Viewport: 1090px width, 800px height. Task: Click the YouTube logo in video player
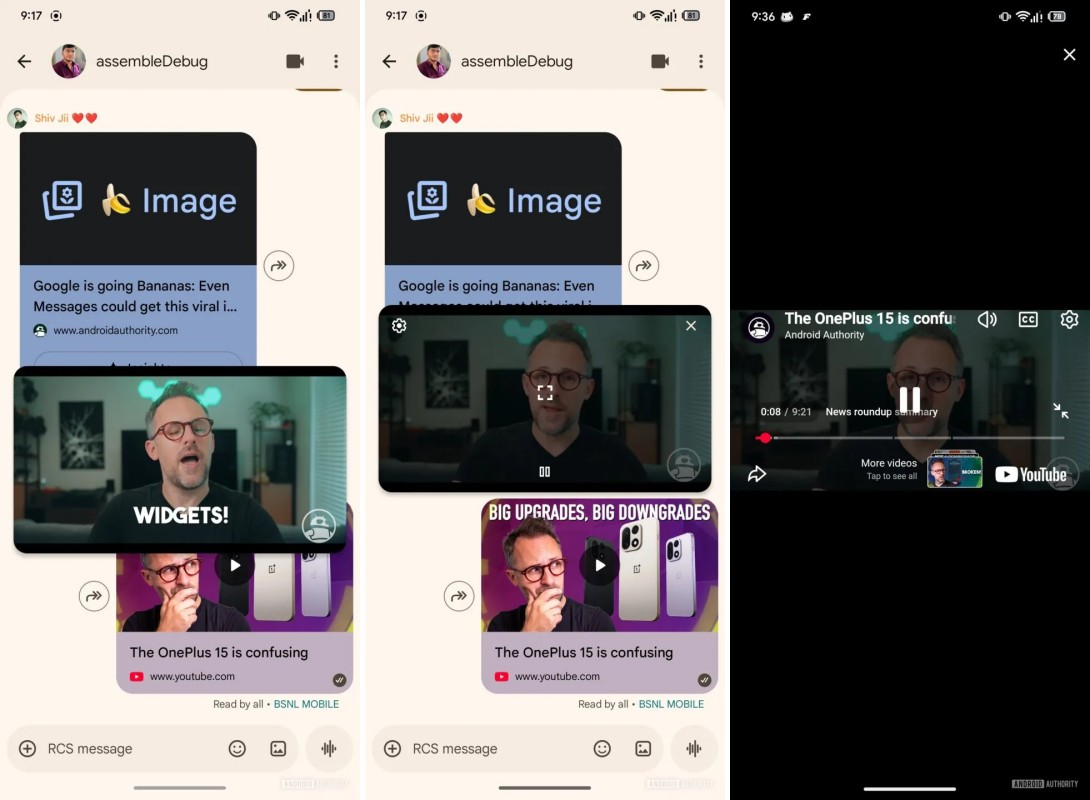point(1030,475)
